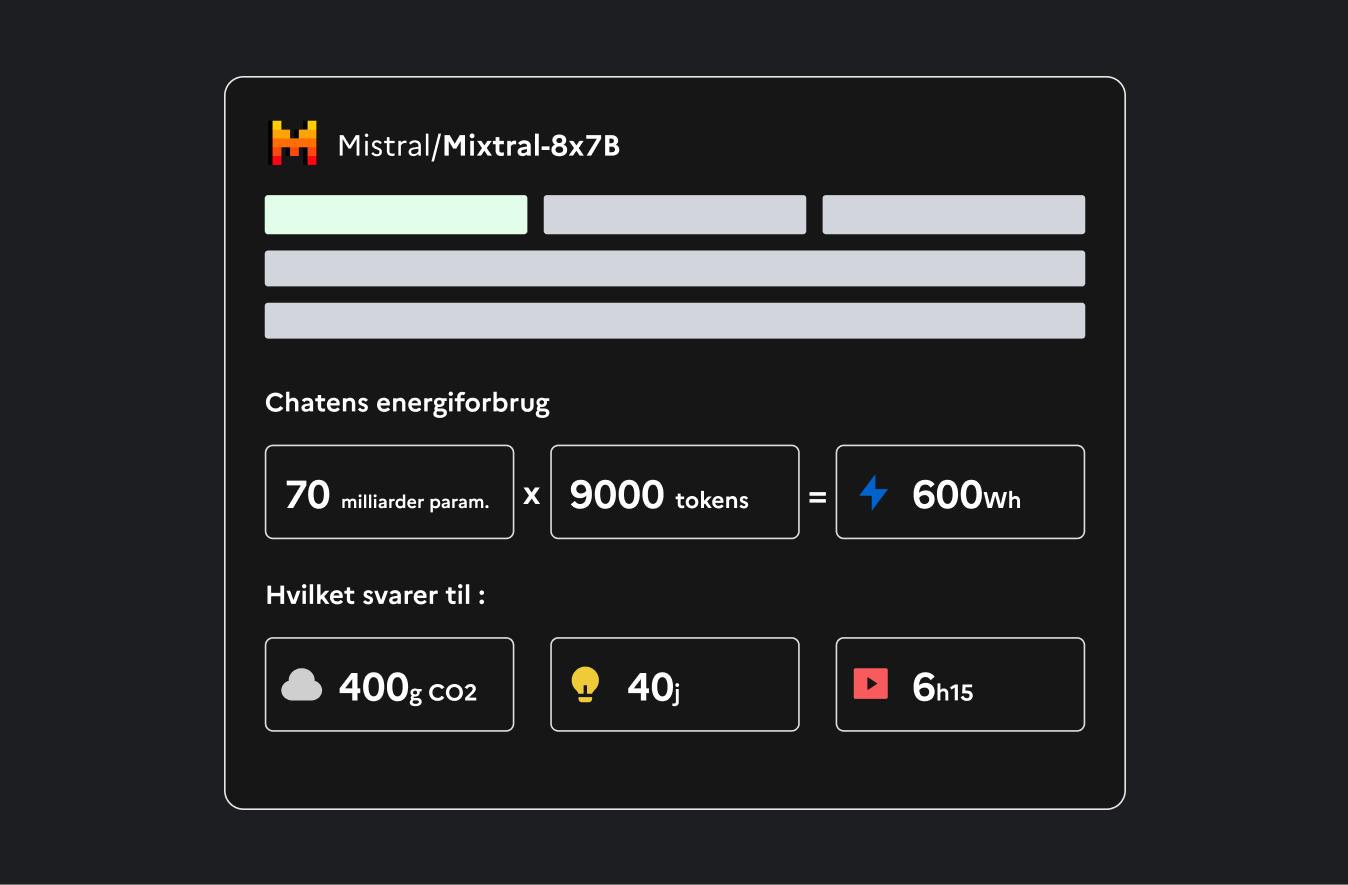Viewport: 1348px width, 885px height.
Task: Click the red video play icon
Action: coord(871,684)
